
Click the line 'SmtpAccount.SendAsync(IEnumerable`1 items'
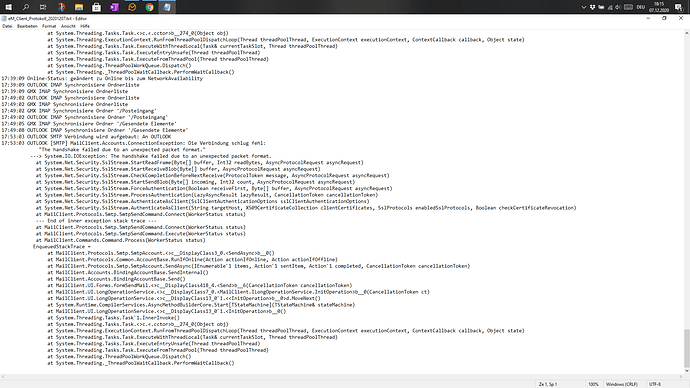[x=259, y=266]
